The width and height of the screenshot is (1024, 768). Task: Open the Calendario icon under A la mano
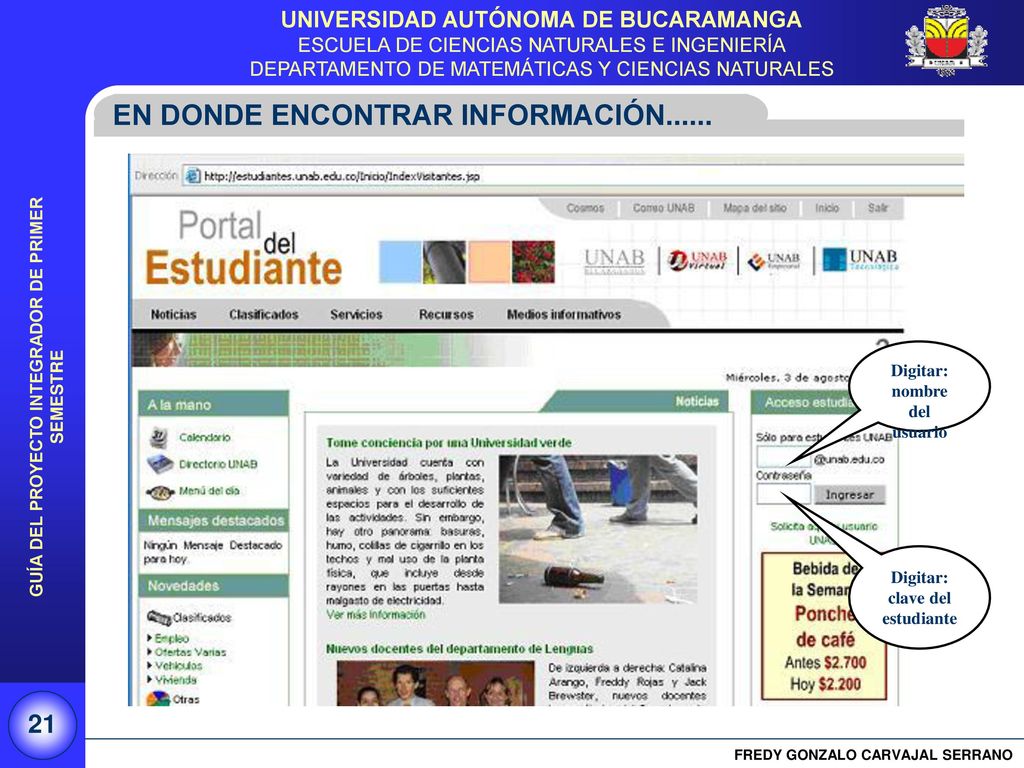coord(157,438)
